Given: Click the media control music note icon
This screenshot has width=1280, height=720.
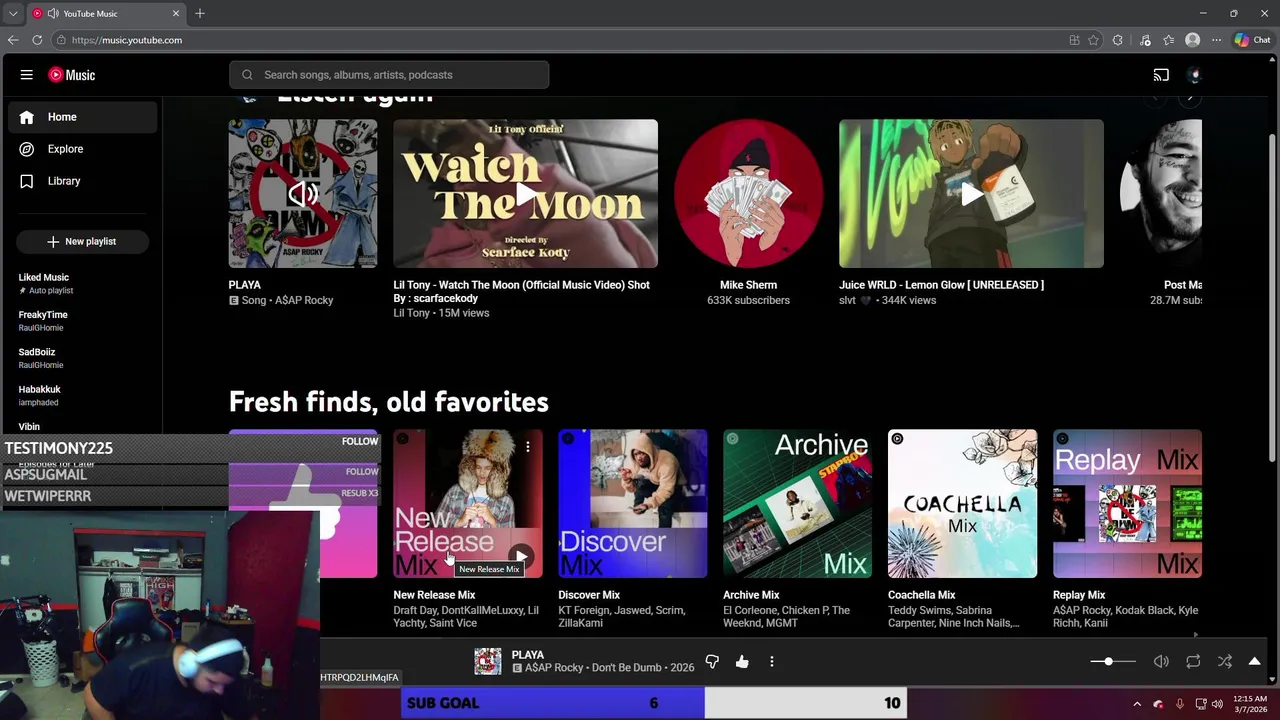Looking at the screenshot, I should click(x=1145, y=40).
